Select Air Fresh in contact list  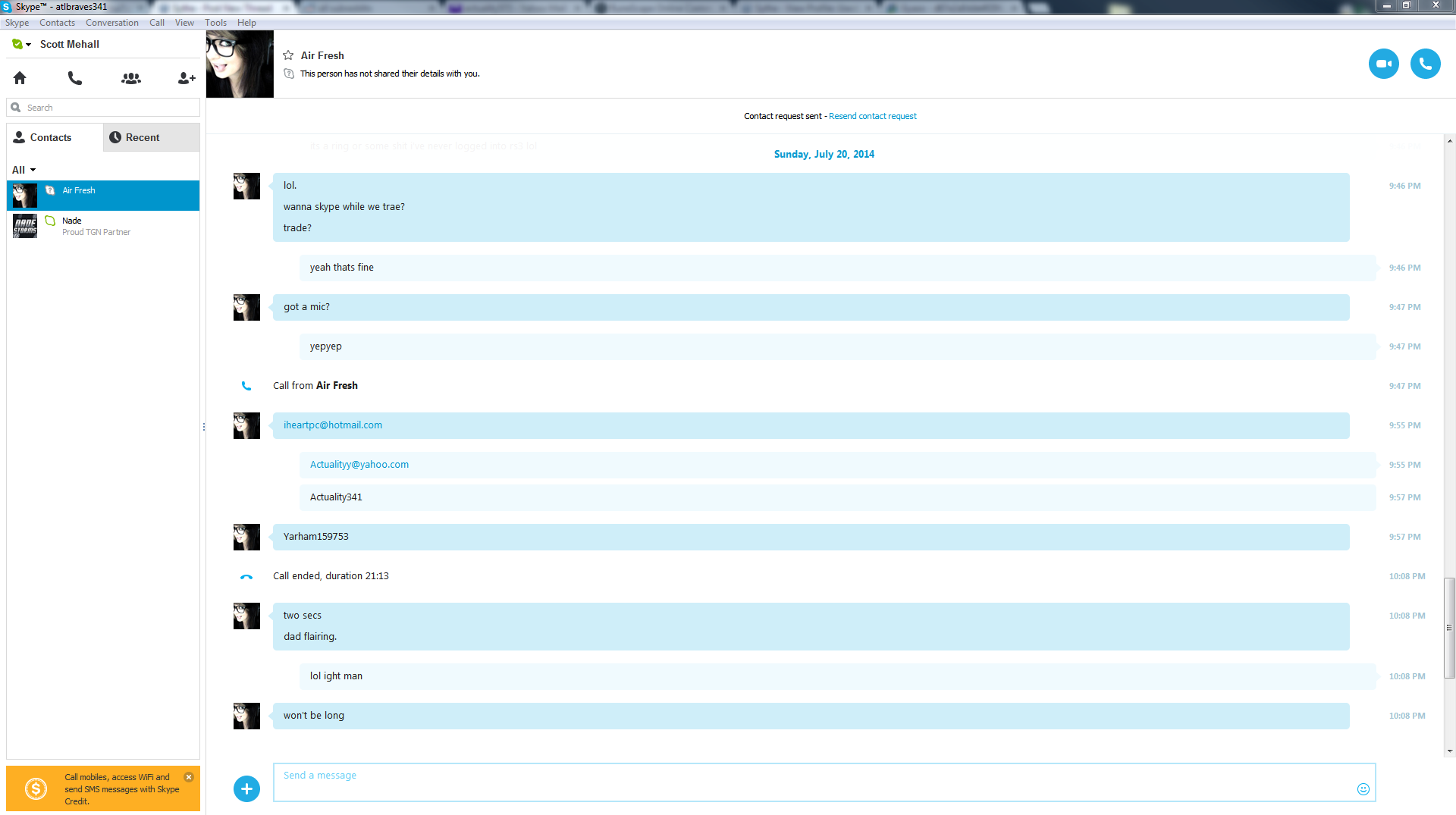103,196
